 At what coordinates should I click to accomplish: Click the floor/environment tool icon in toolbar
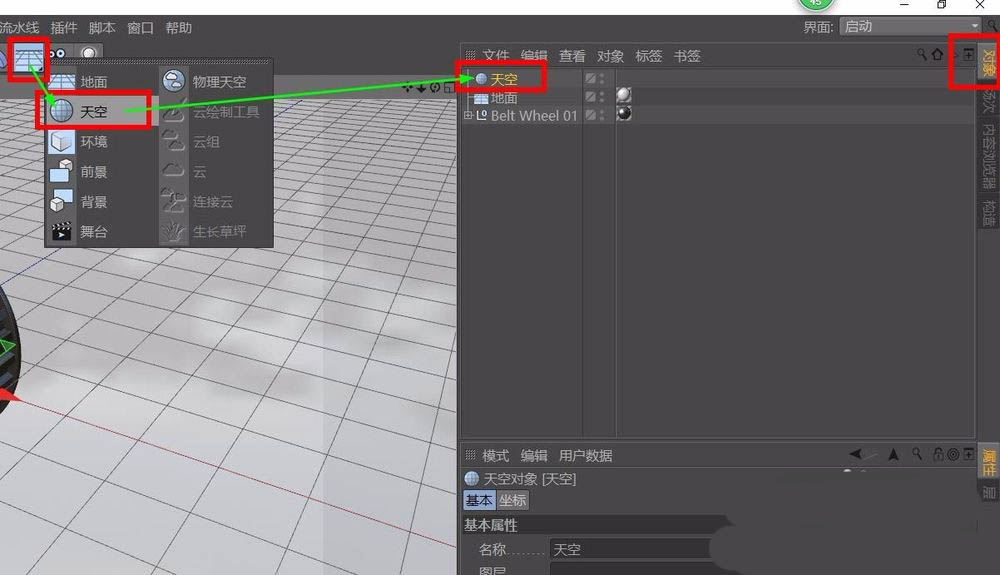coord(28,55)
